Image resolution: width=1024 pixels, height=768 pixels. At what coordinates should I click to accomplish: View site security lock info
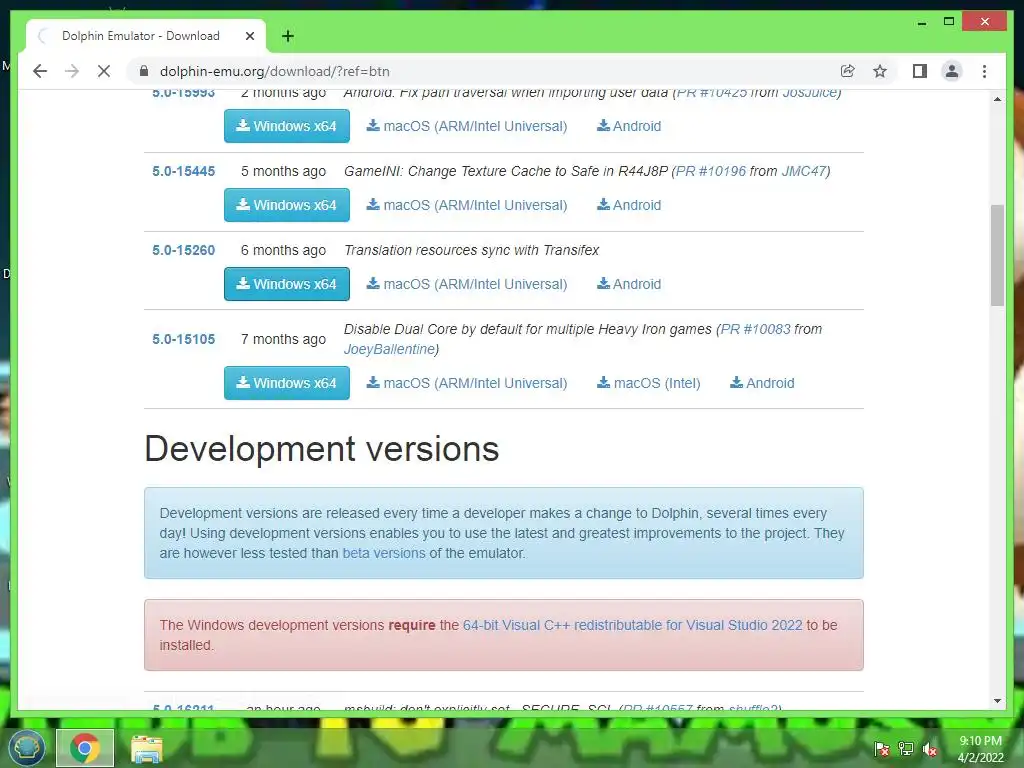[x=144, y=71]
